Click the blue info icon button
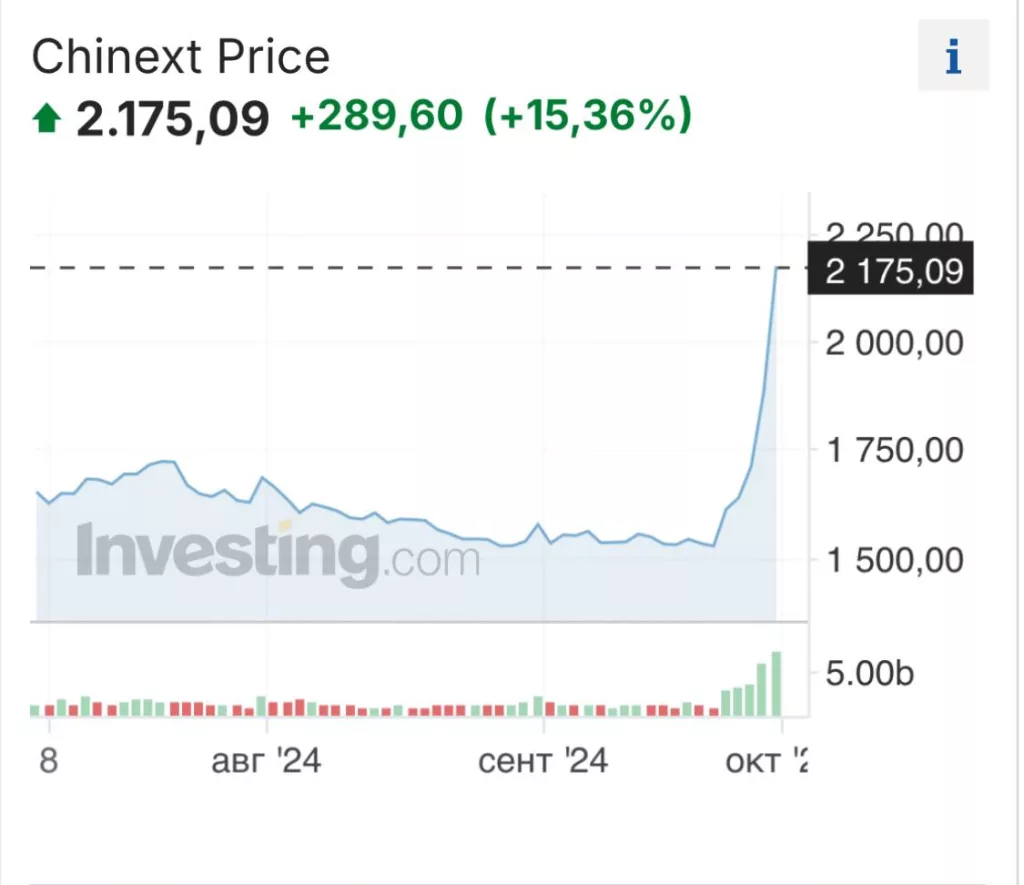The height and width of the screenshot is (885, 1024). (953, 58)
